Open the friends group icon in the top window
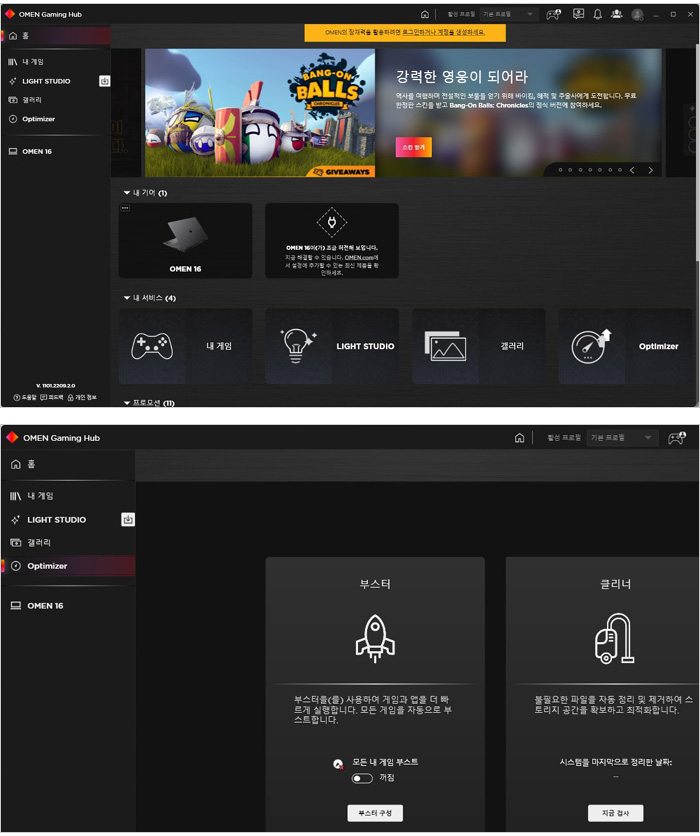 point(617,14)
